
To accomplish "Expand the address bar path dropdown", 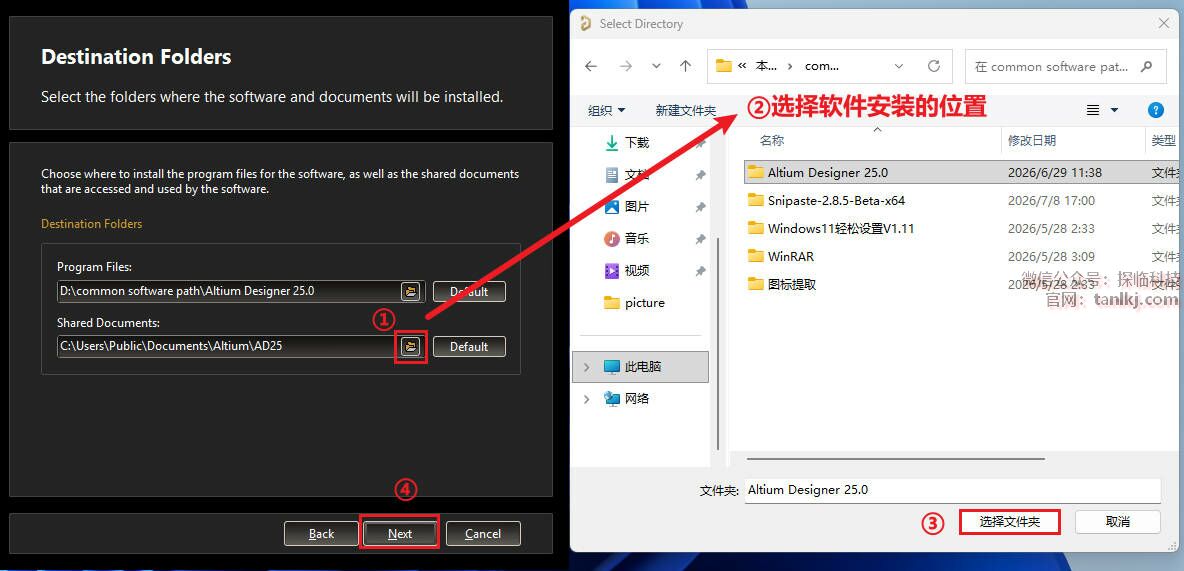I will (x=899, y=66).
